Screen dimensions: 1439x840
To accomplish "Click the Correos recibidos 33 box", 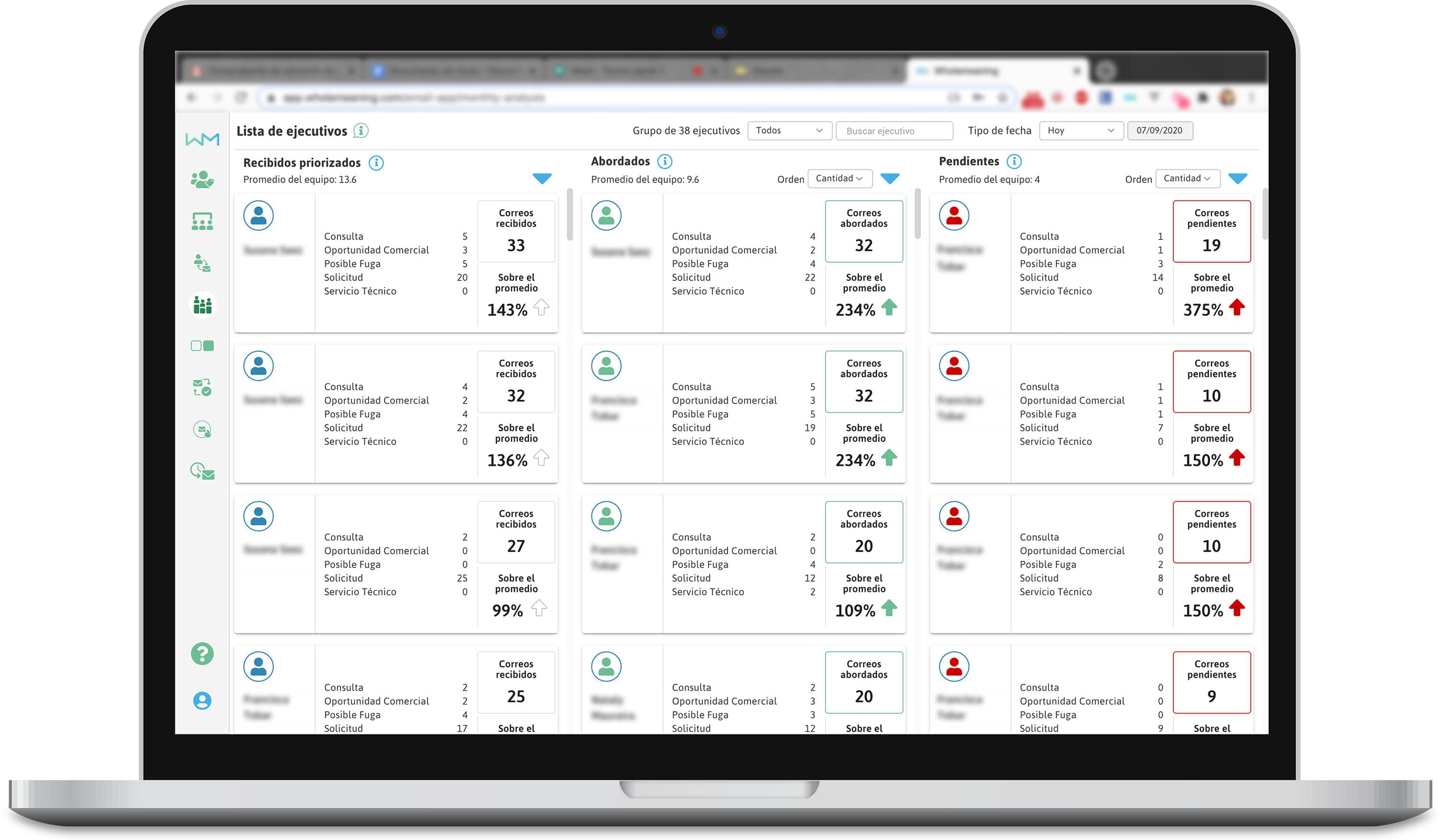I will click(516, 232).
